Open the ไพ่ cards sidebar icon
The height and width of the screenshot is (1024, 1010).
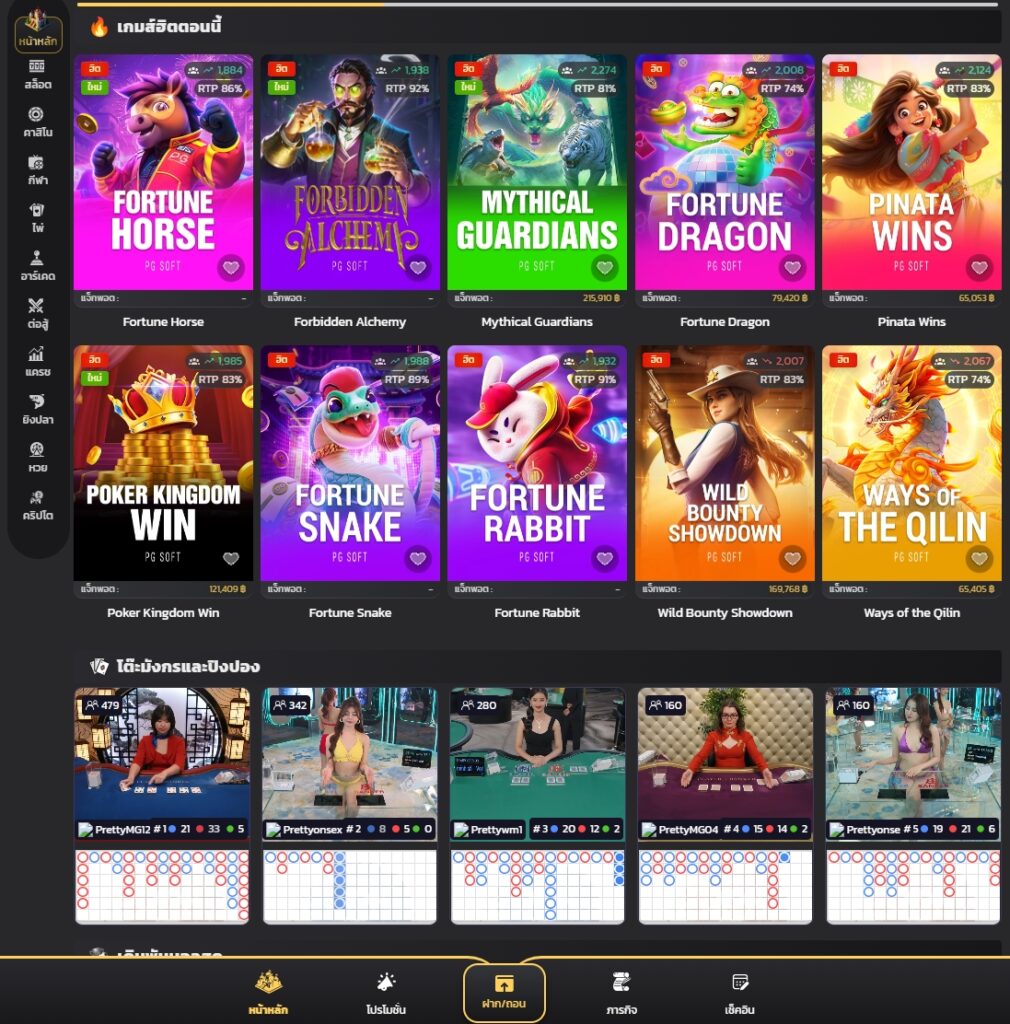[37, 218]
